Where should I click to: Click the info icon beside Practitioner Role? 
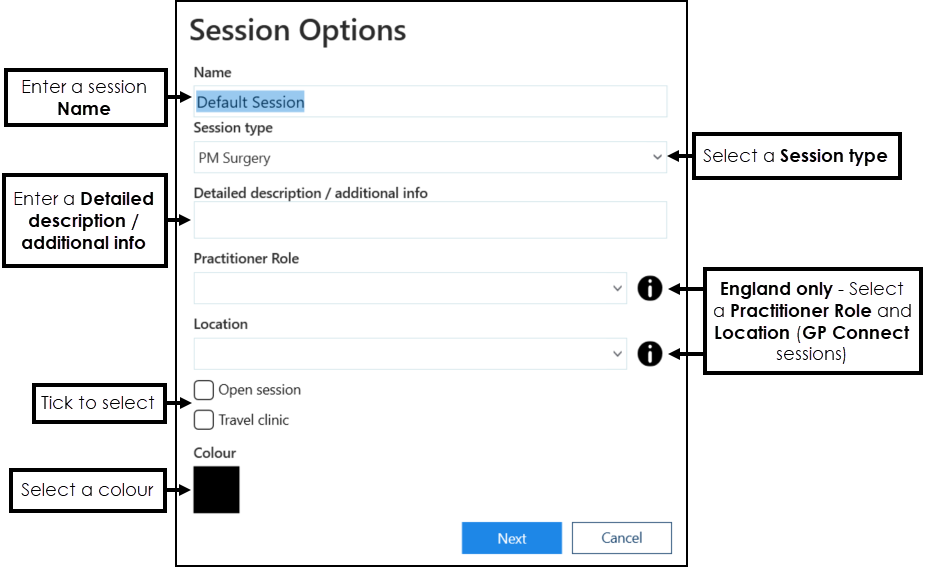coord(650,288)
